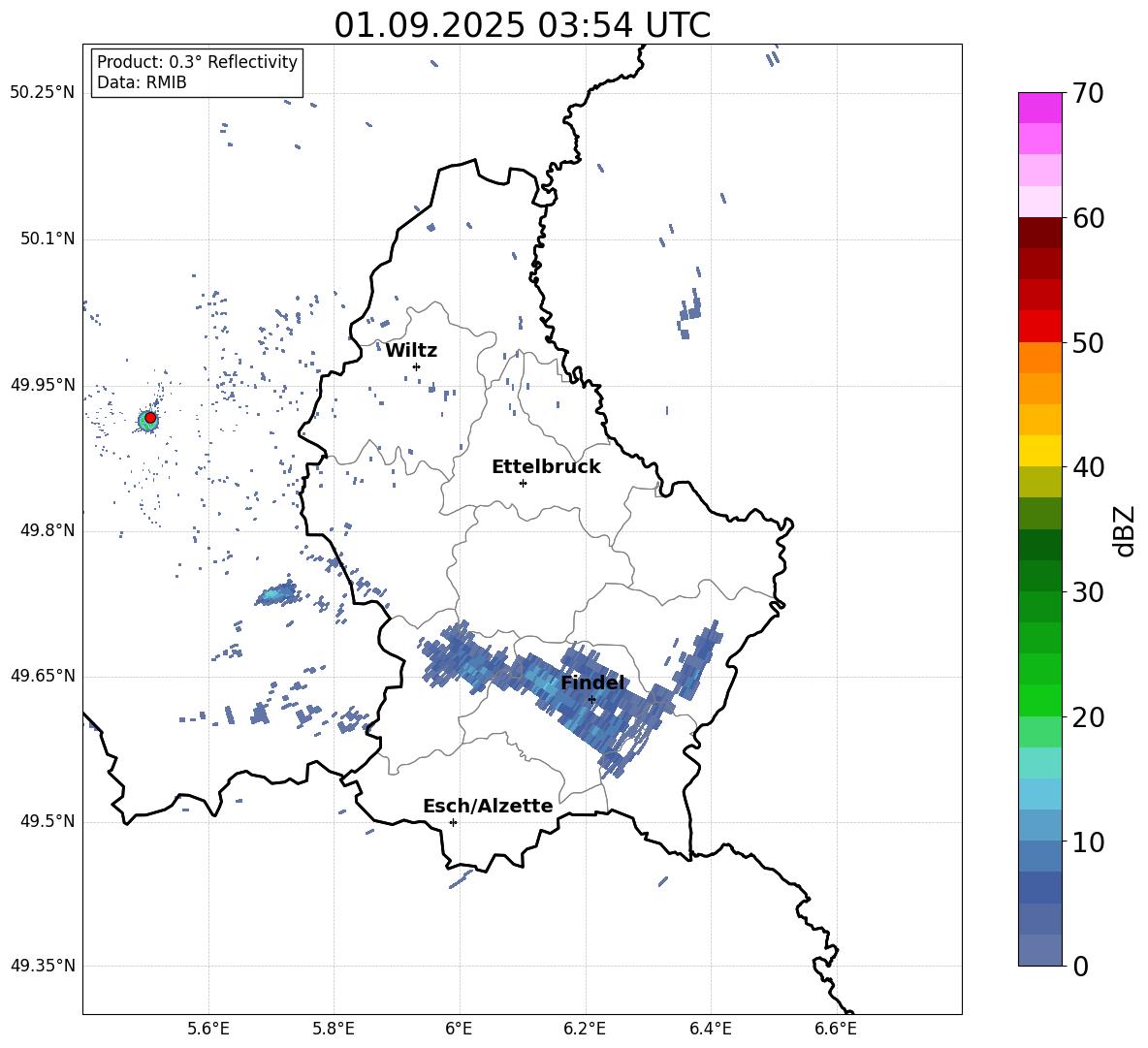
Task: Click the isolated echo patch near 6.35°E 50.03°N
Action: 689,313
